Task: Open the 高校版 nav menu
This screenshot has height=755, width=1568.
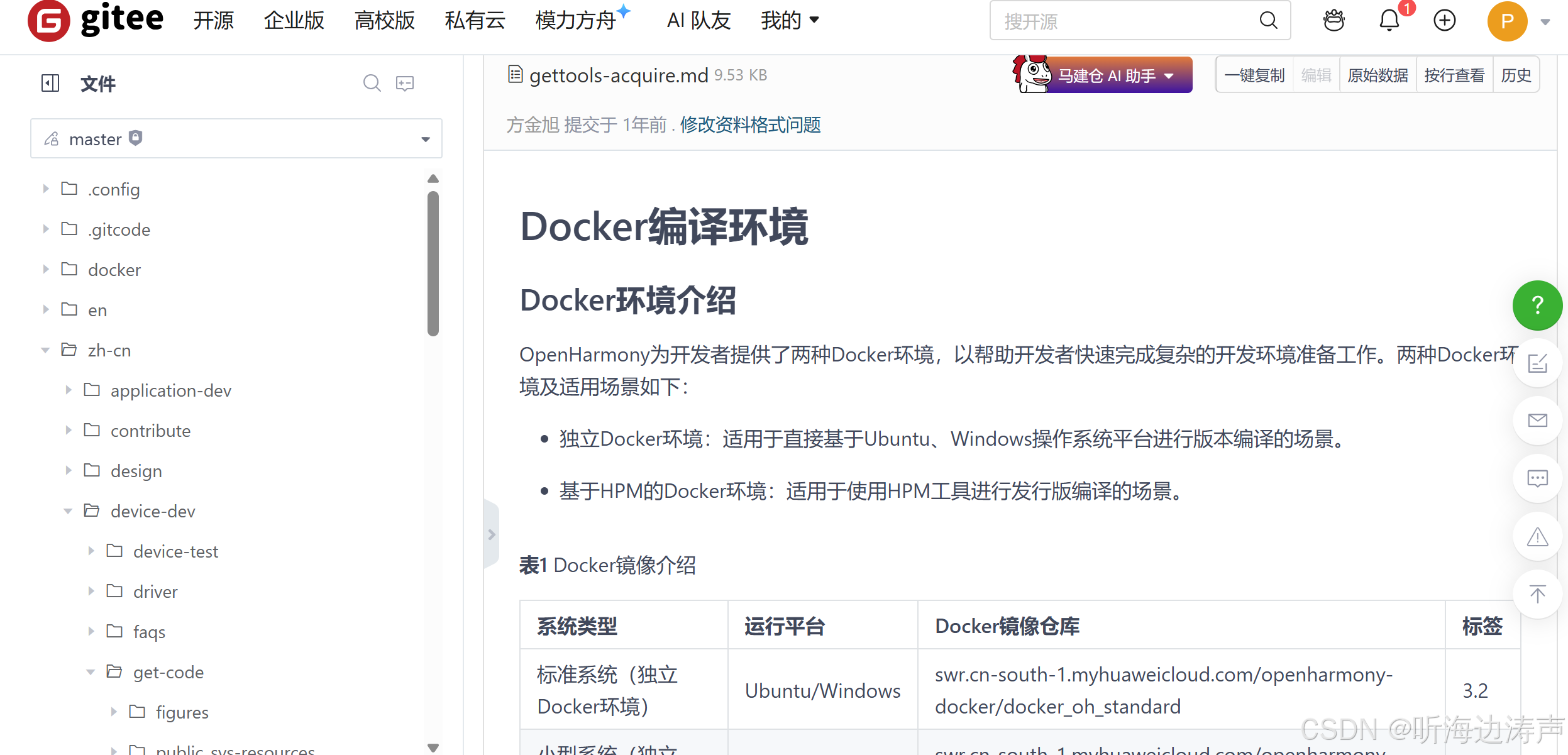Action: 385,21
